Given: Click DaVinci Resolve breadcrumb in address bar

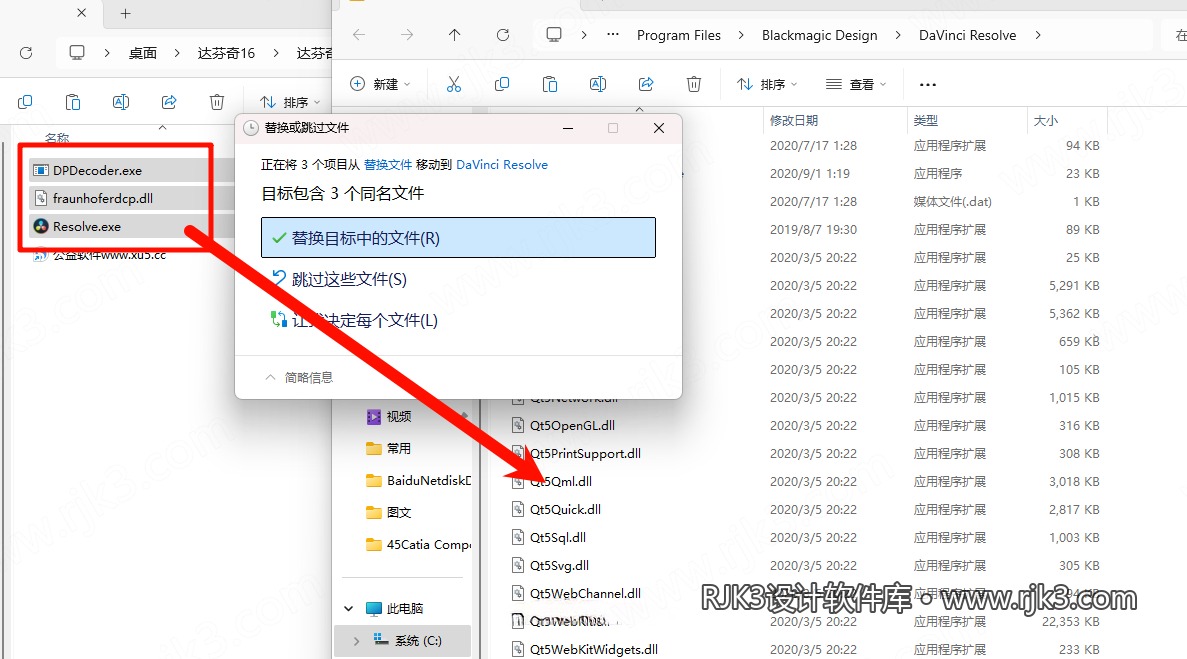Looking at the screenshot, I should pos(967,35).
